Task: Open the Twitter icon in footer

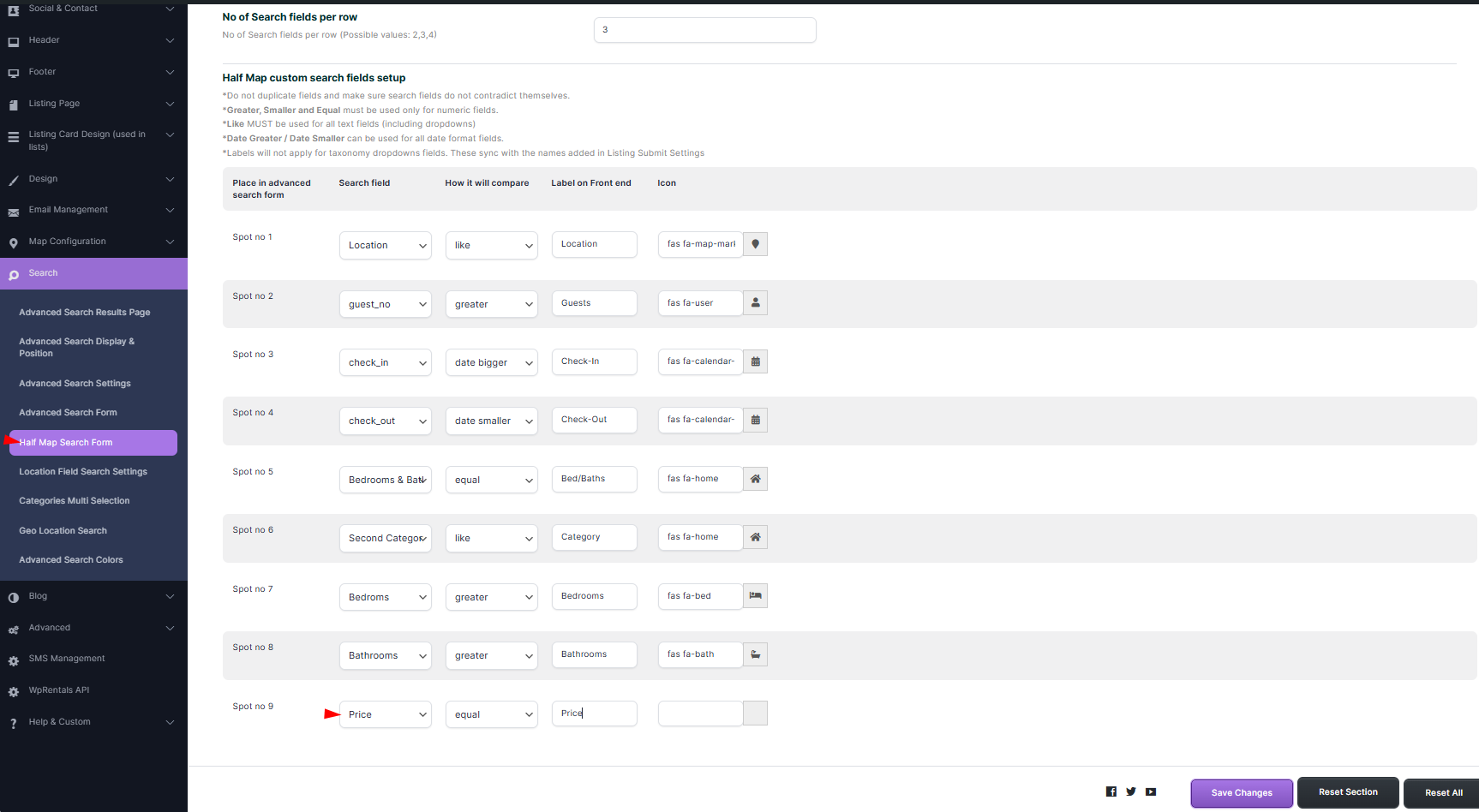Action: click(x=1131, y=791)
